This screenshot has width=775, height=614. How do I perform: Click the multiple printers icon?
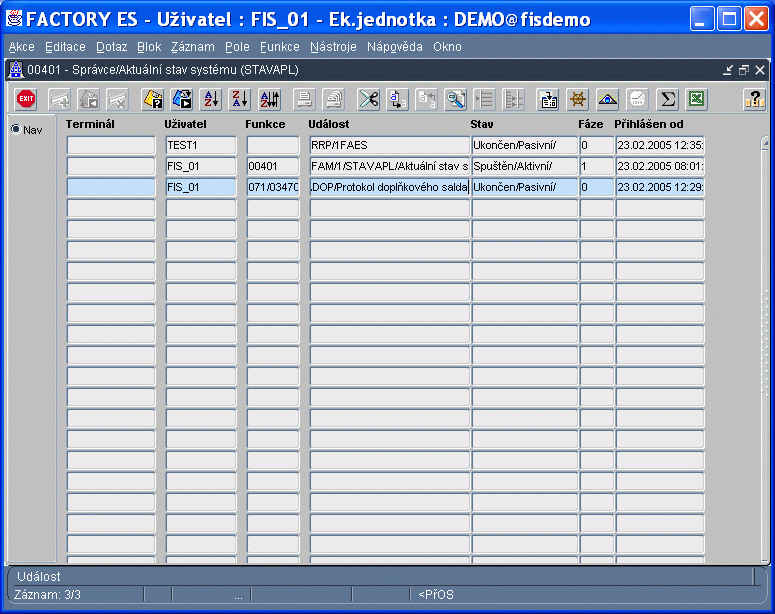click(x=334, y=99)
